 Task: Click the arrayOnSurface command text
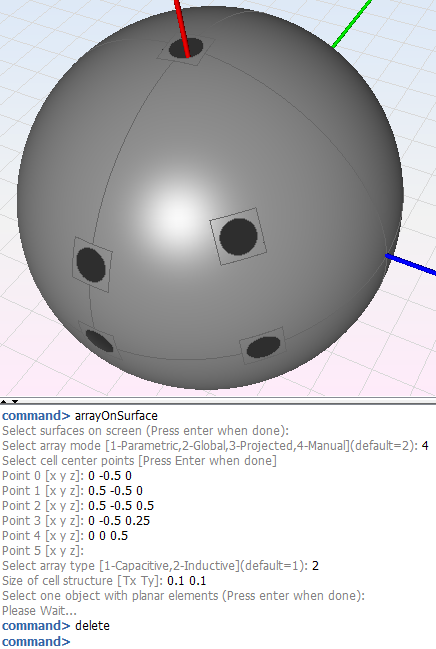click(116, 416)
